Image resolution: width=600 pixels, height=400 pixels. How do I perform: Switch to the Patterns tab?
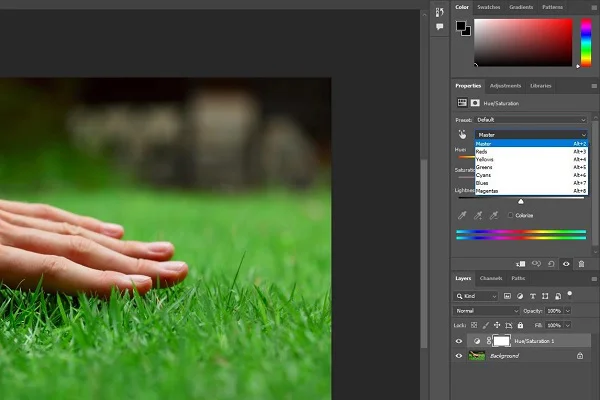point(552,7)
